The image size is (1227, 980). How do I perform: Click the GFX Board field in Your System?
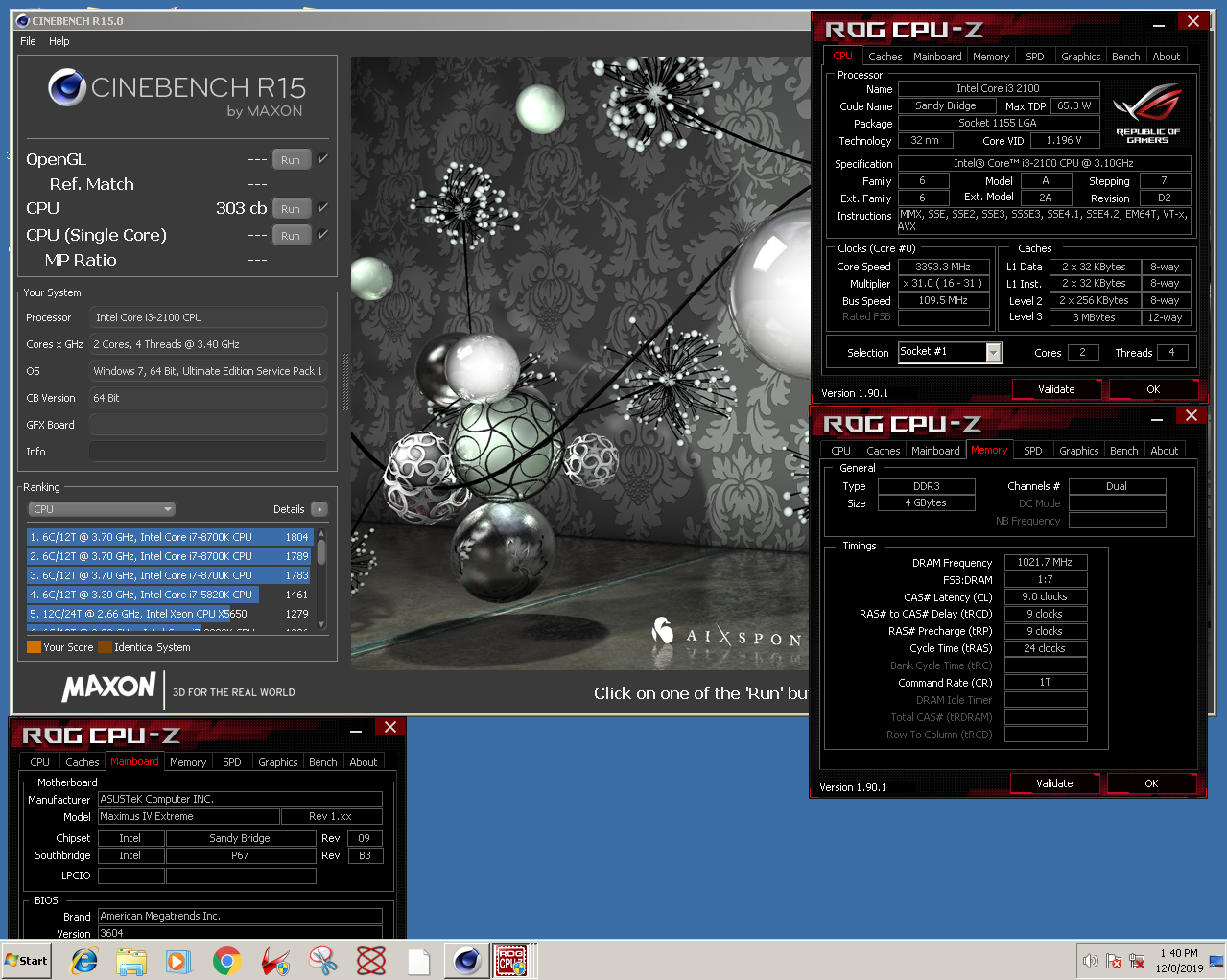(208, 425)
